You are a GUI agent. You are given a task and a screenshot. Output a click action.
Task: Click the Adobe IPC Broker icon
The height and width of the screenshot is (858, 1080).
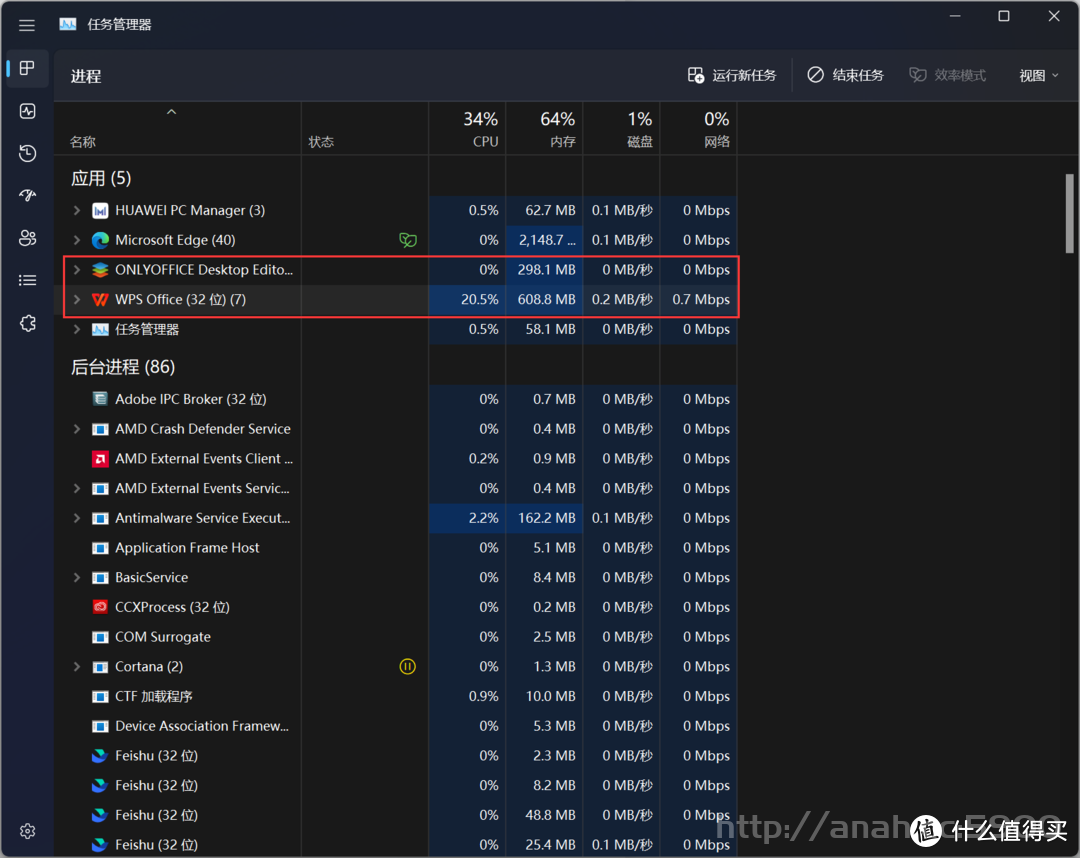click(100, 399)
